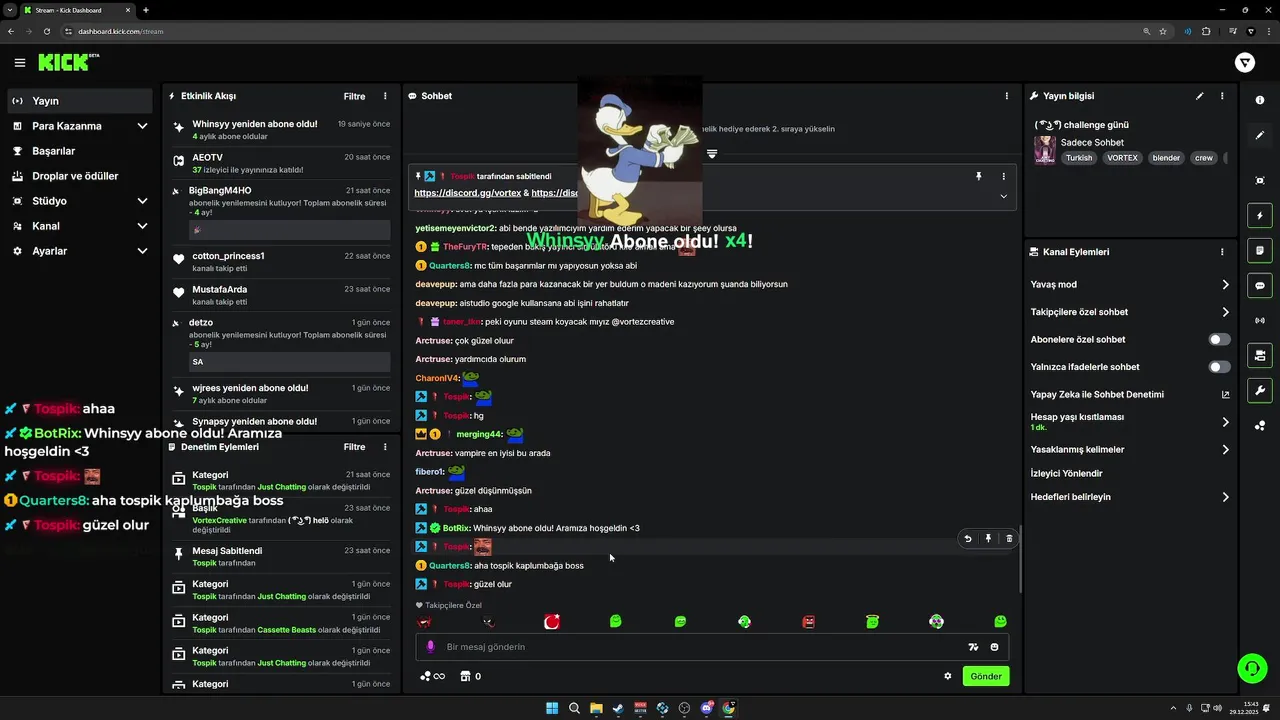The height and width of the screenshot is (720, 1280).
Task: Open Yavaş mod settings arrow
Action: tap(1225, 285)
